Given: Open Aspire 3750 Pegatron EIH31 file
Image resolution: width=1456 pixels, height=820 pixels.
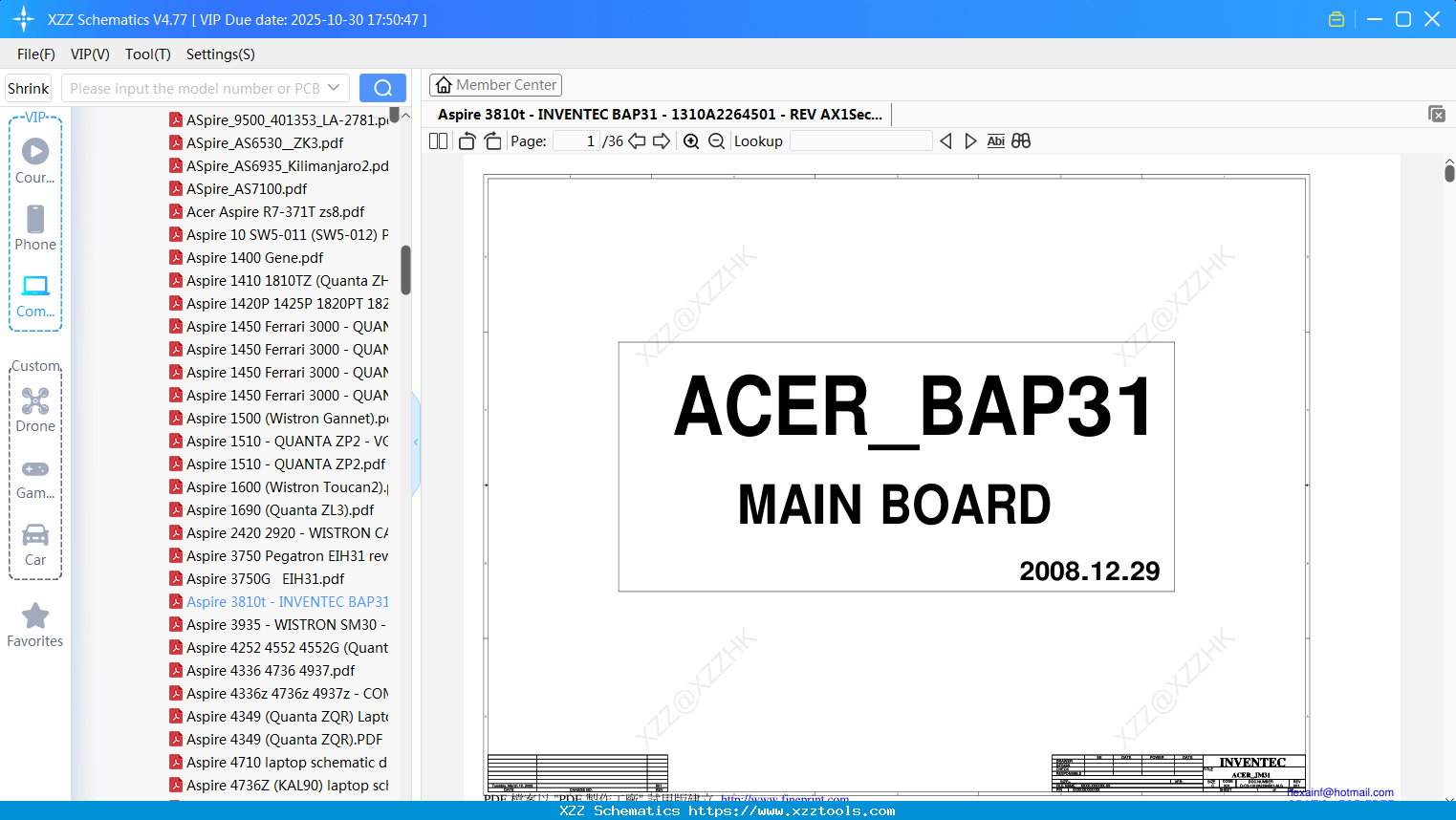Looking at the screenshot, I should pos(279,556).
